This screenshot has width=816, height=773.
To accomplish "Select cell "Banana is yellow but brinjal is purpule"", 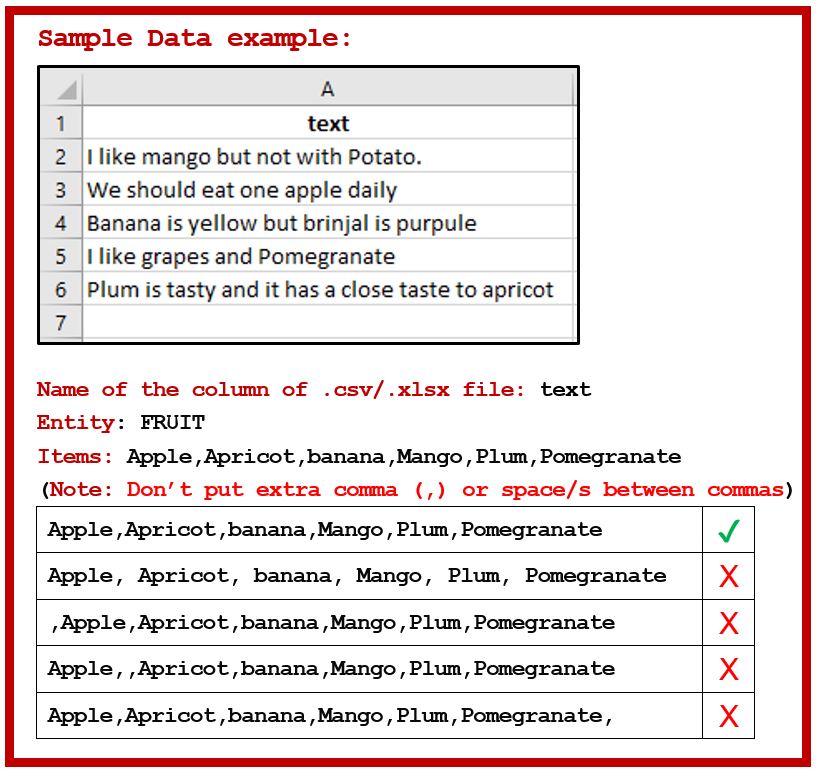I will point(328,223).
